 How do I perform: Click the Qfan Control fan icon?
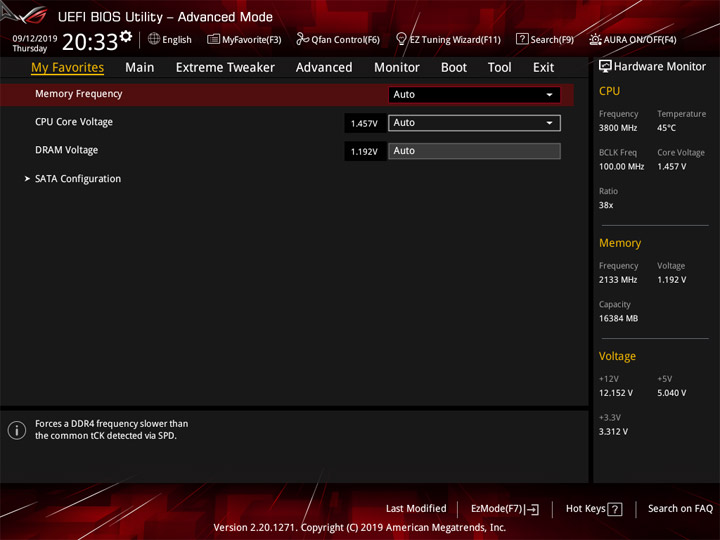(302, 39)
